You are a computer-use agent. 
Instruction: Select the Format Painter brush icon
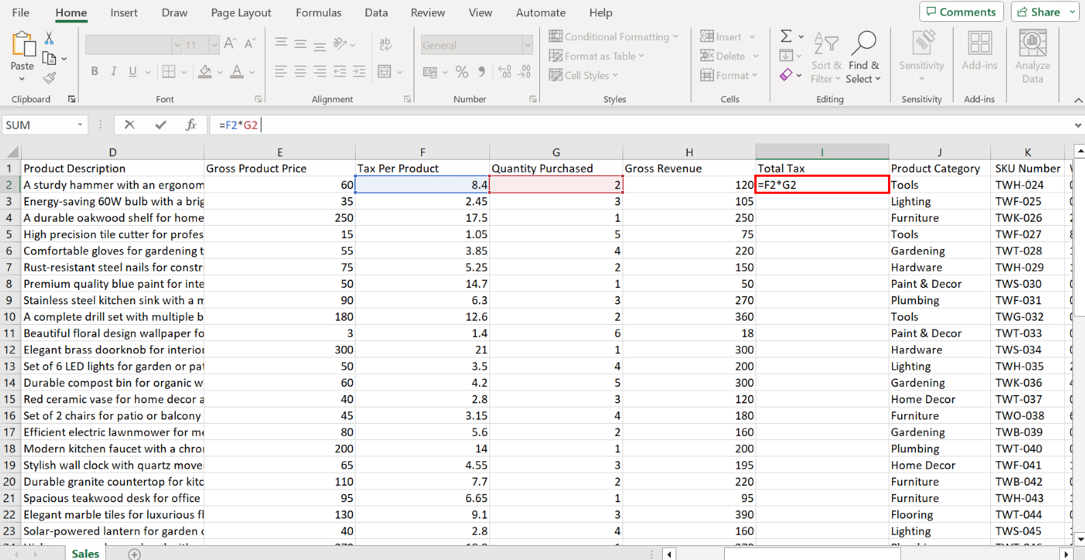(49, 78)
